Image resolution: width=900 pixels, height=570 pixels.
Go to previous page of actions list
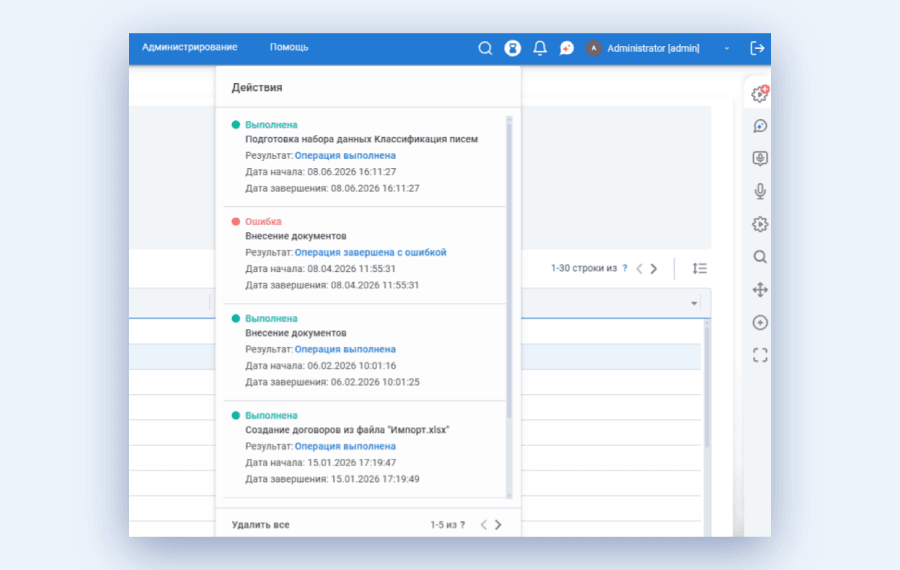click(483, 525)
